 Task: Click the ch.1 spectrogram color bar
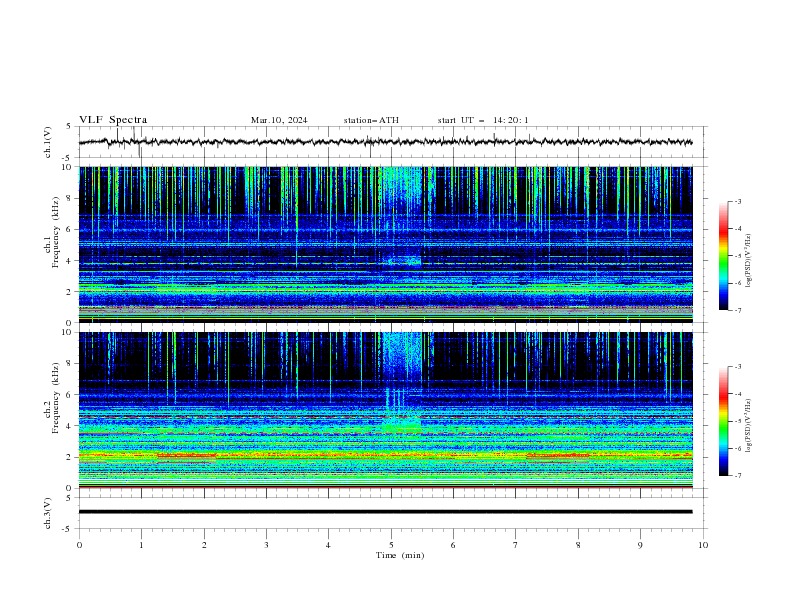[x=724, y=256]
